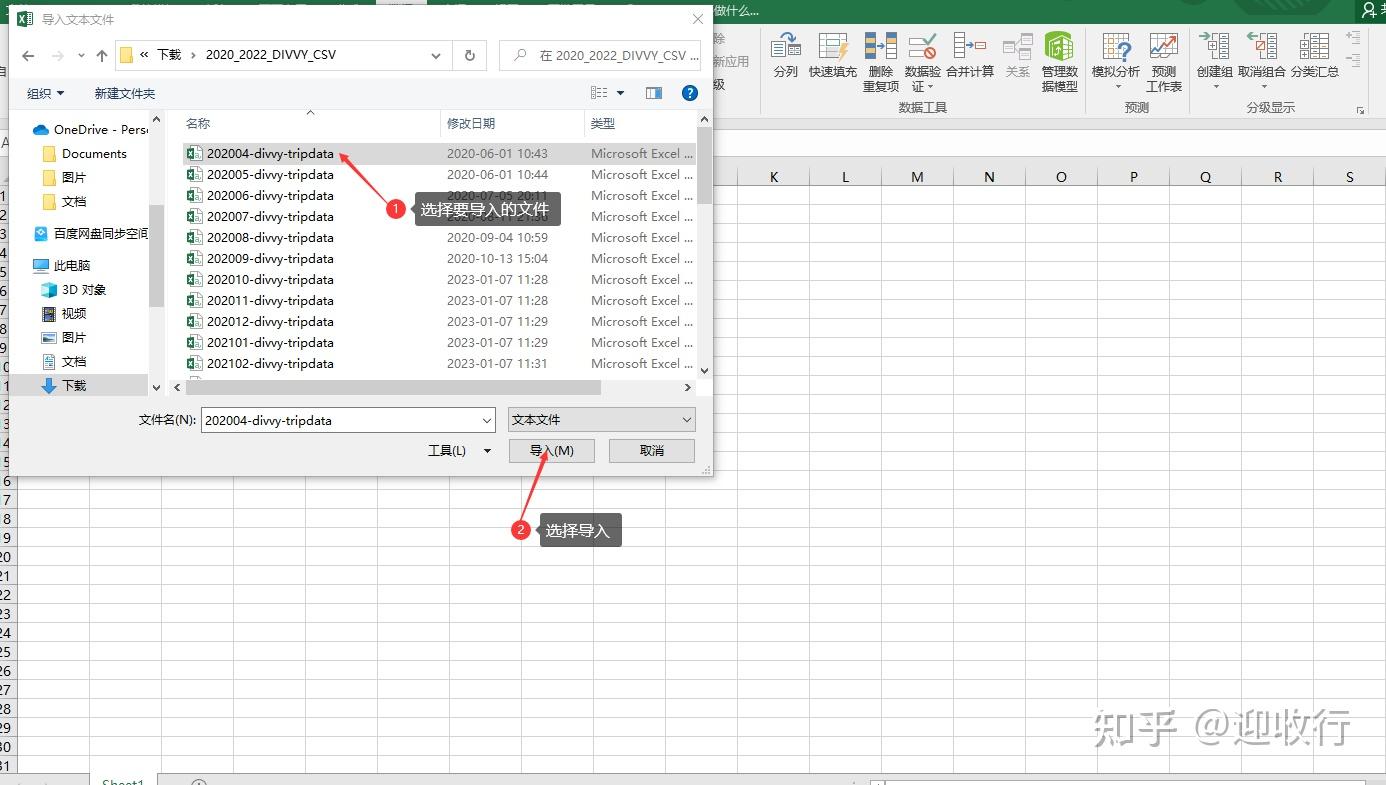The height and width of the screenshot is (785, 1386).
Task: Select column M header in the Excel sheet
Action: [x=917, y=177]
